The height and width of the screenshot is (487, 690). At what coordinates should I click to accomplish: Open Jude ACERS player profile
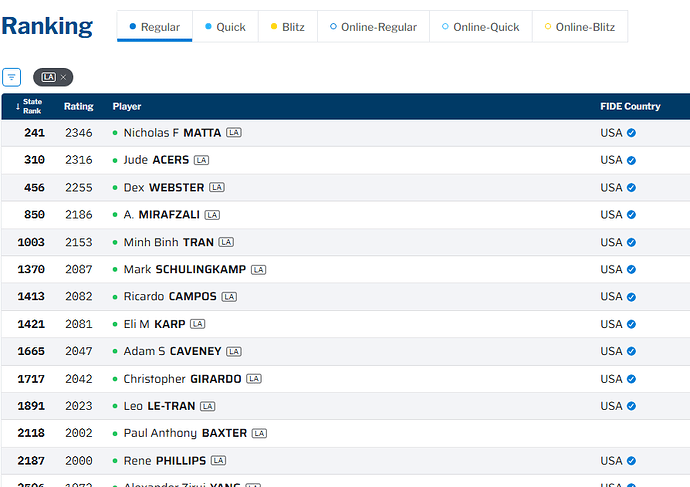tap(156, 160)
